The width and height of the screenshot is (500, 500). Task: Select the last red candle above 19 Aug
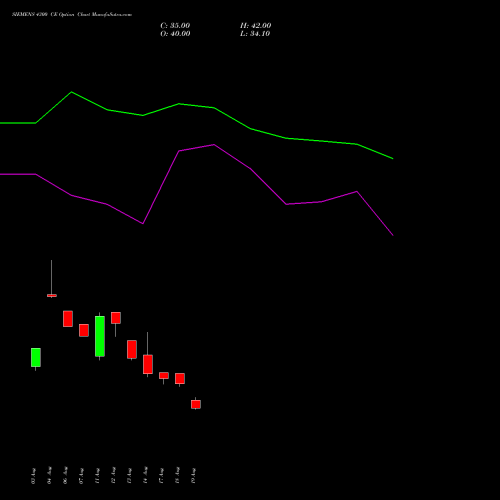pos(196,404)
